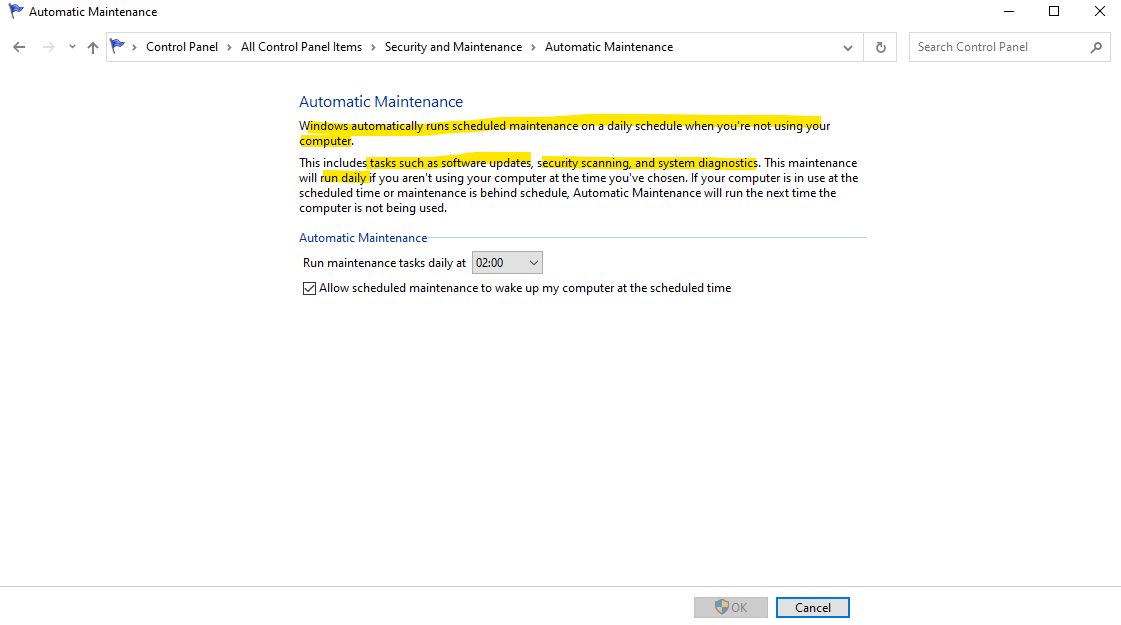Uncheck Allow scheduled maintenance to wake computer
The height and width of the screenshot is (625, 1121).
tap(309, 288)
